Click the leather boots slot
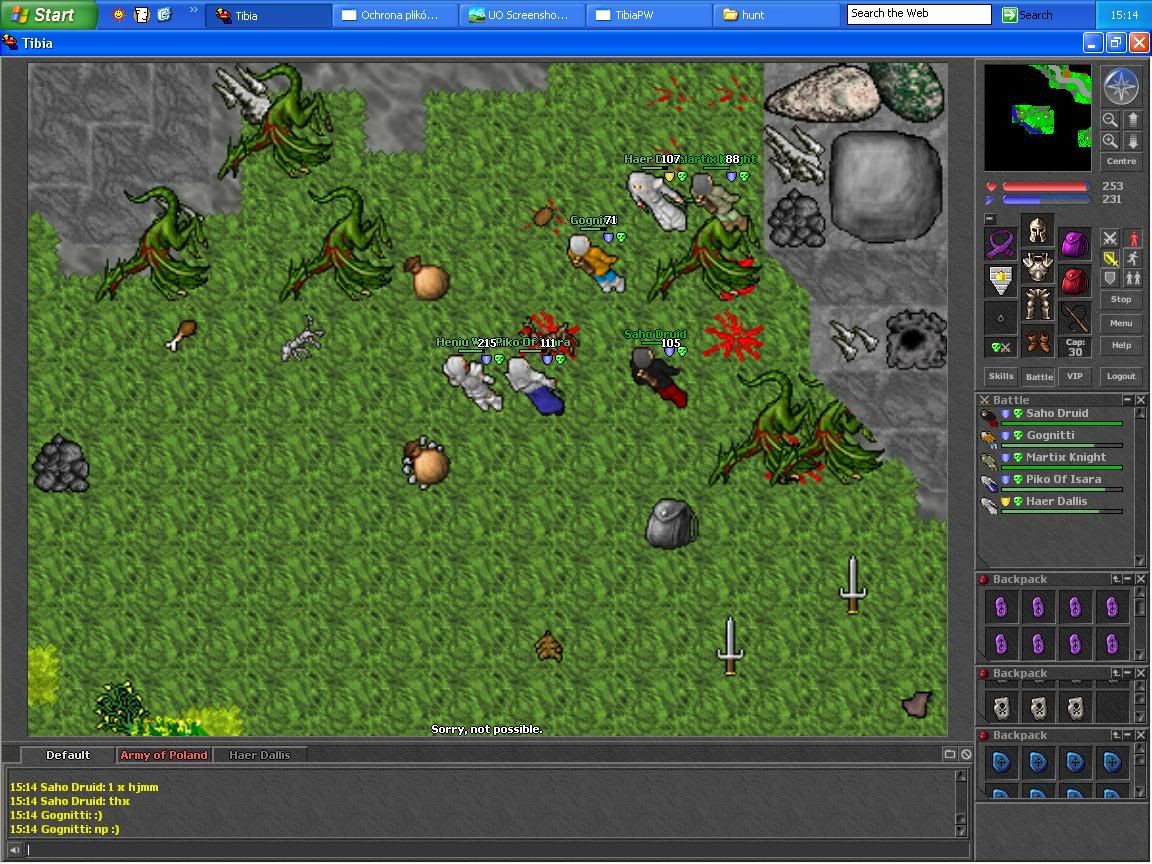Screen dimensions: 1152x864 1037,340
